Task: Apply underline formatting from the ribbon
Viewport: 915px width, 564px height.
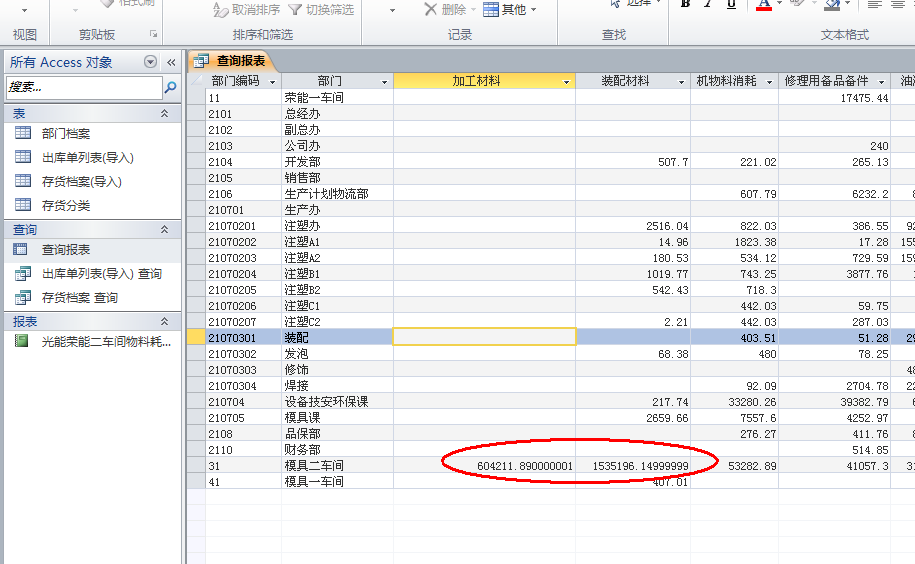Action: tap(731, 5)
